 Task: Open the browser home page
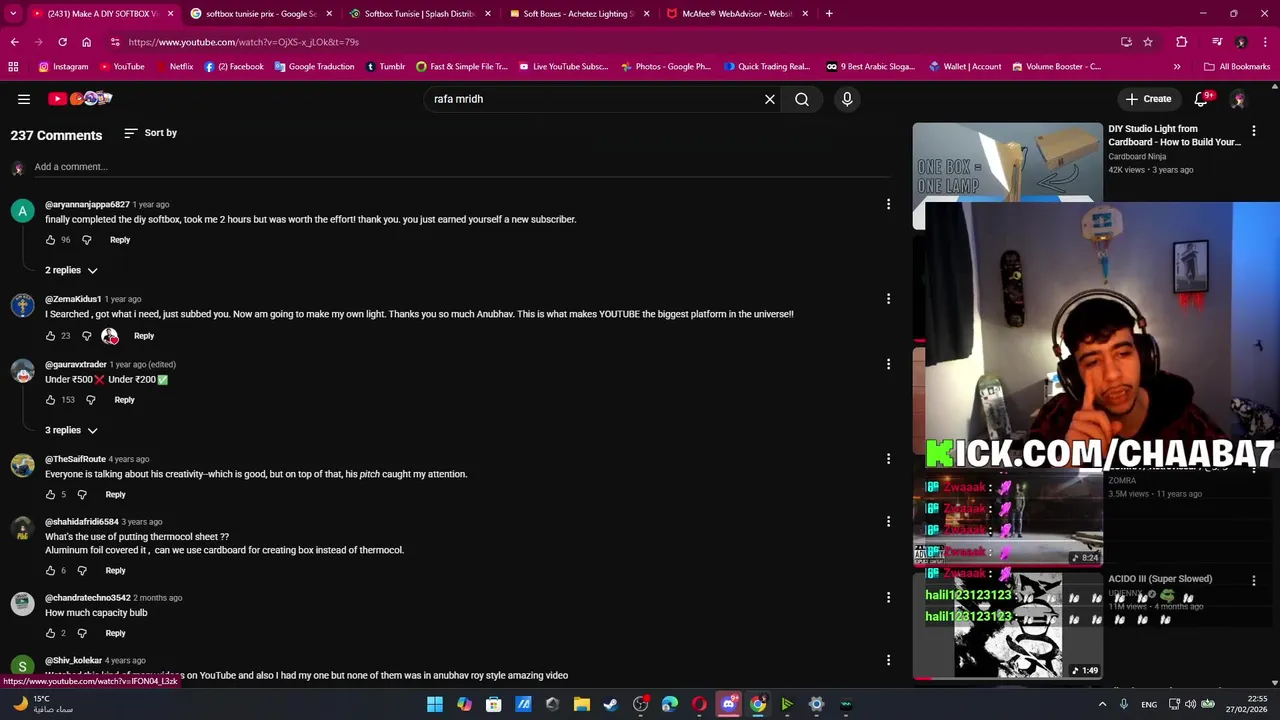(x=86, y=42)
